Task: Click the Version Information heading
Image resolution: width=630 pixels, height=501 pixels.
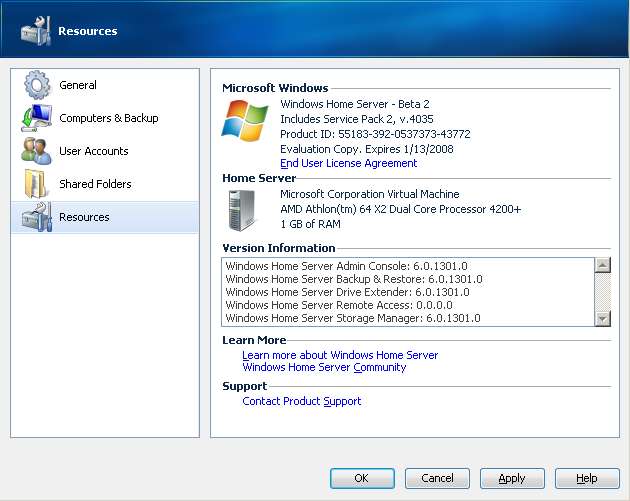Action: [278, 248]
